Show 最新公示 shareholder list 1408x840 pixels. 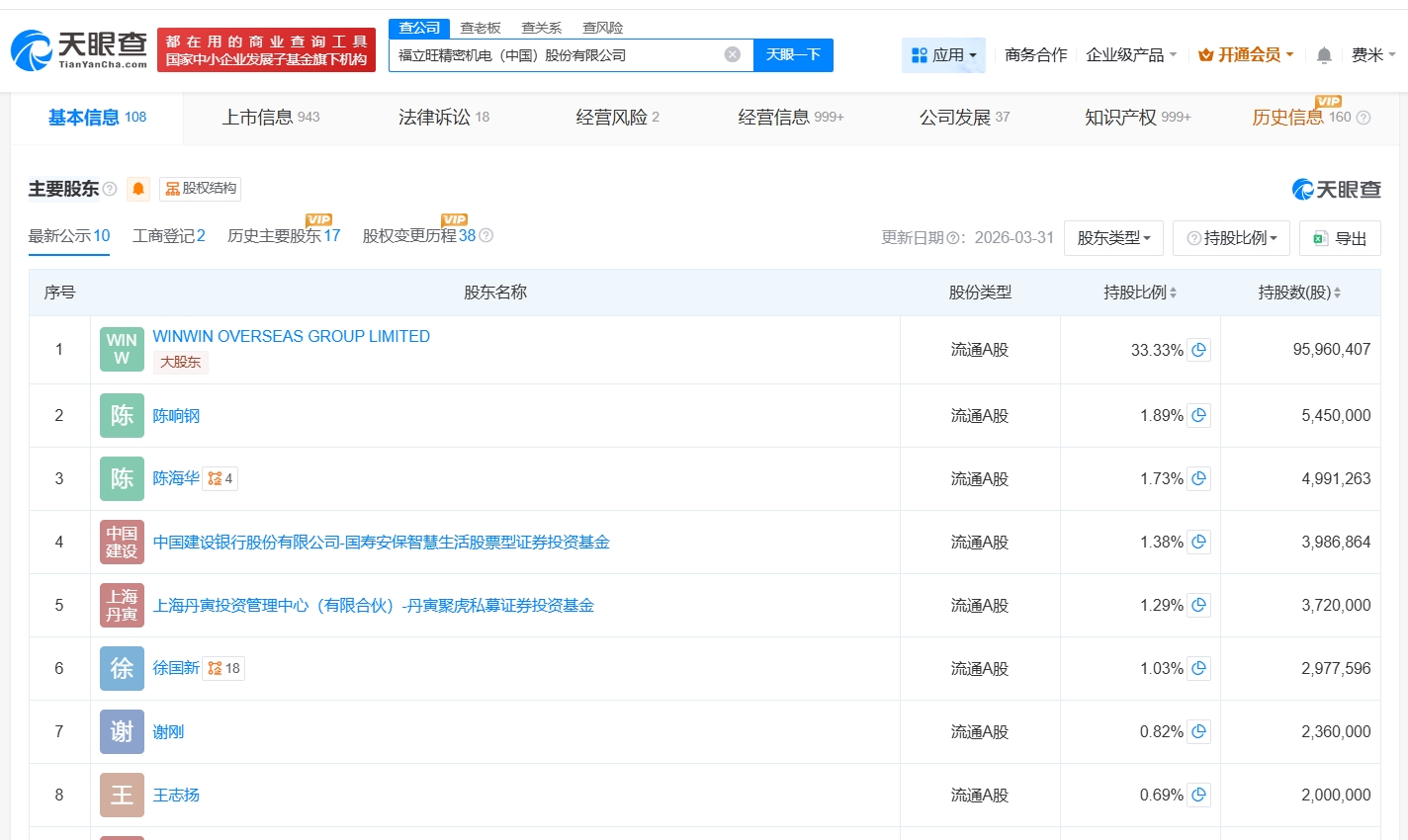click(x=69, y=236)
